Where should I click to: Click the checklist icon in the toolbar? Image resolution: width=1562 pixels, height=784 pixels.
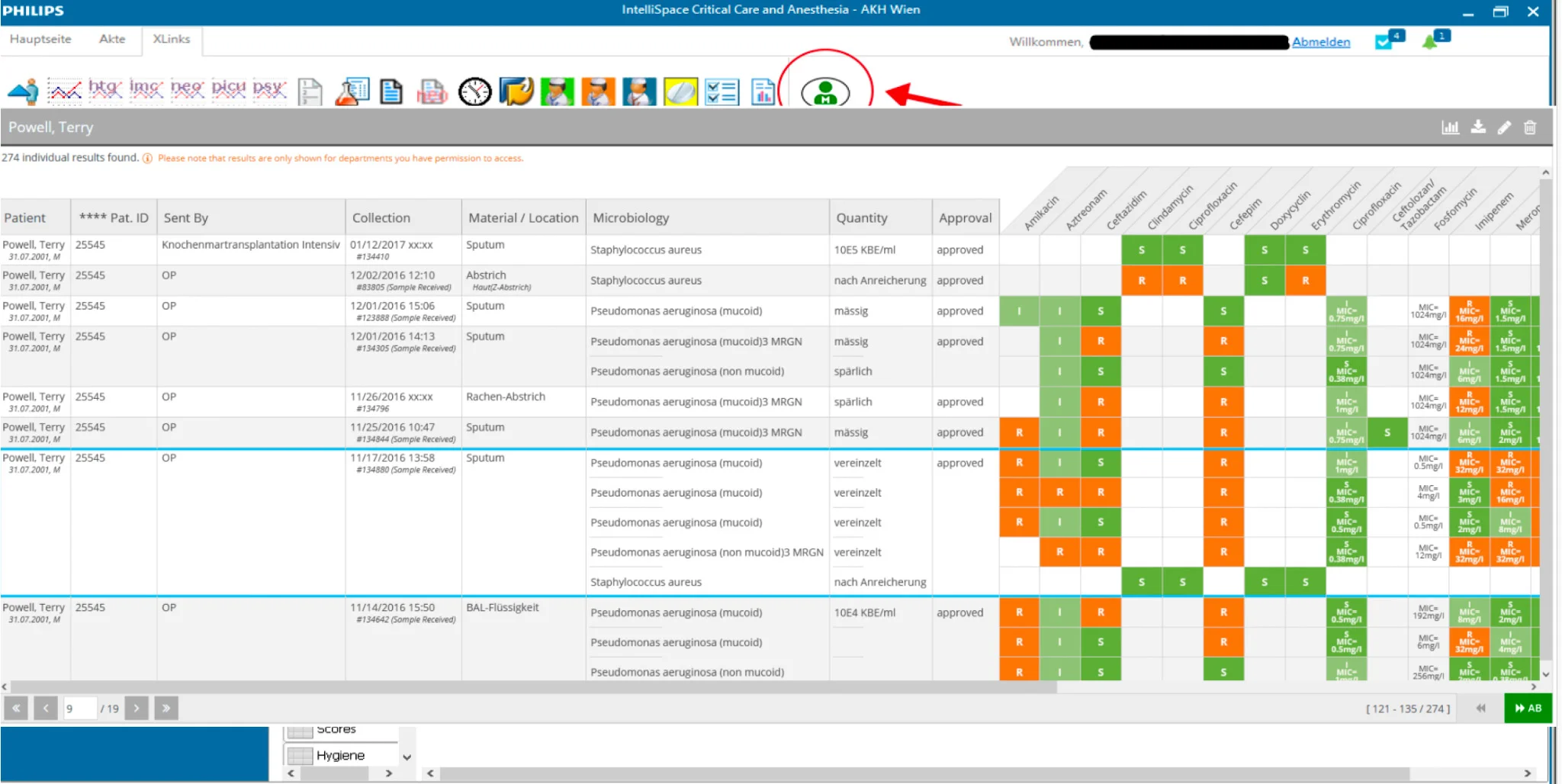(722, 92)
